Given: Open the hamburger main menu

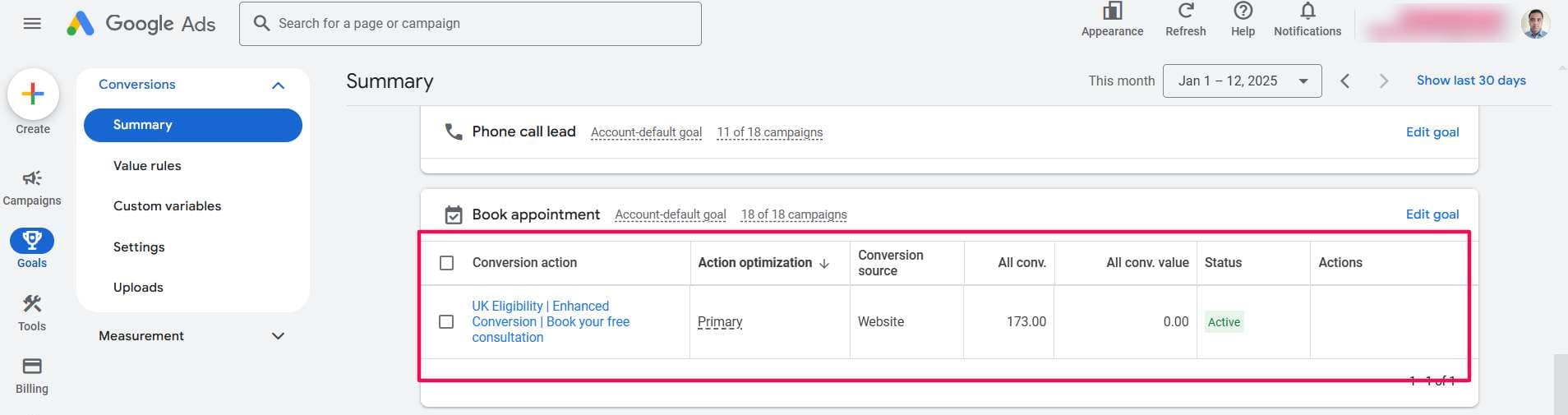Looking at the screenshot, I should click(32, 24).
